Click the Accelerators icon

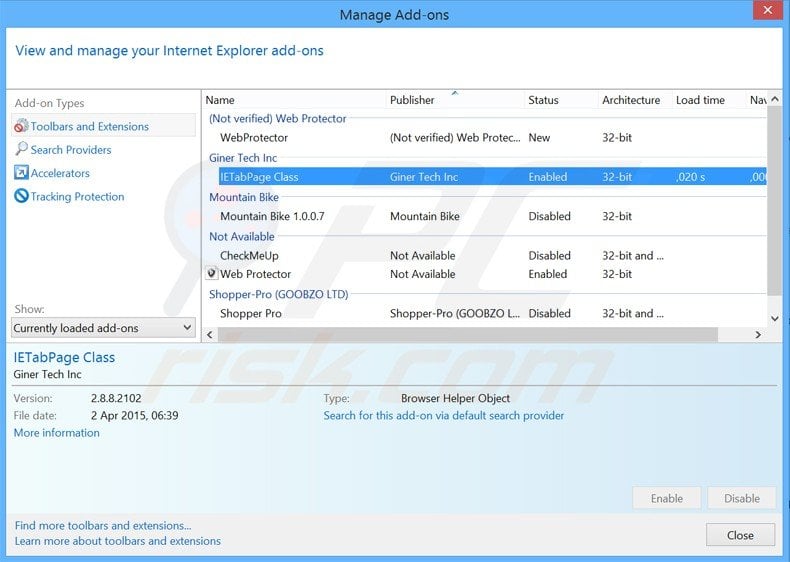pos(21,172)
